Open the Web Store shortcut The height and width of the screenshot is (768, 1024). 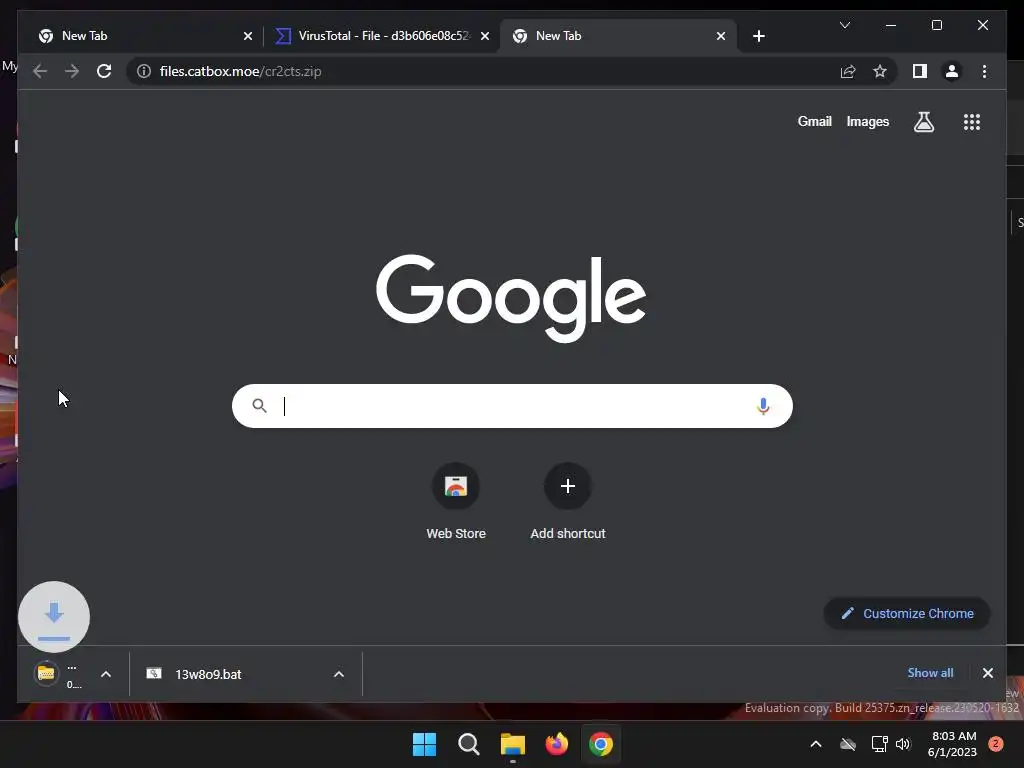click(x=456, y=502)
